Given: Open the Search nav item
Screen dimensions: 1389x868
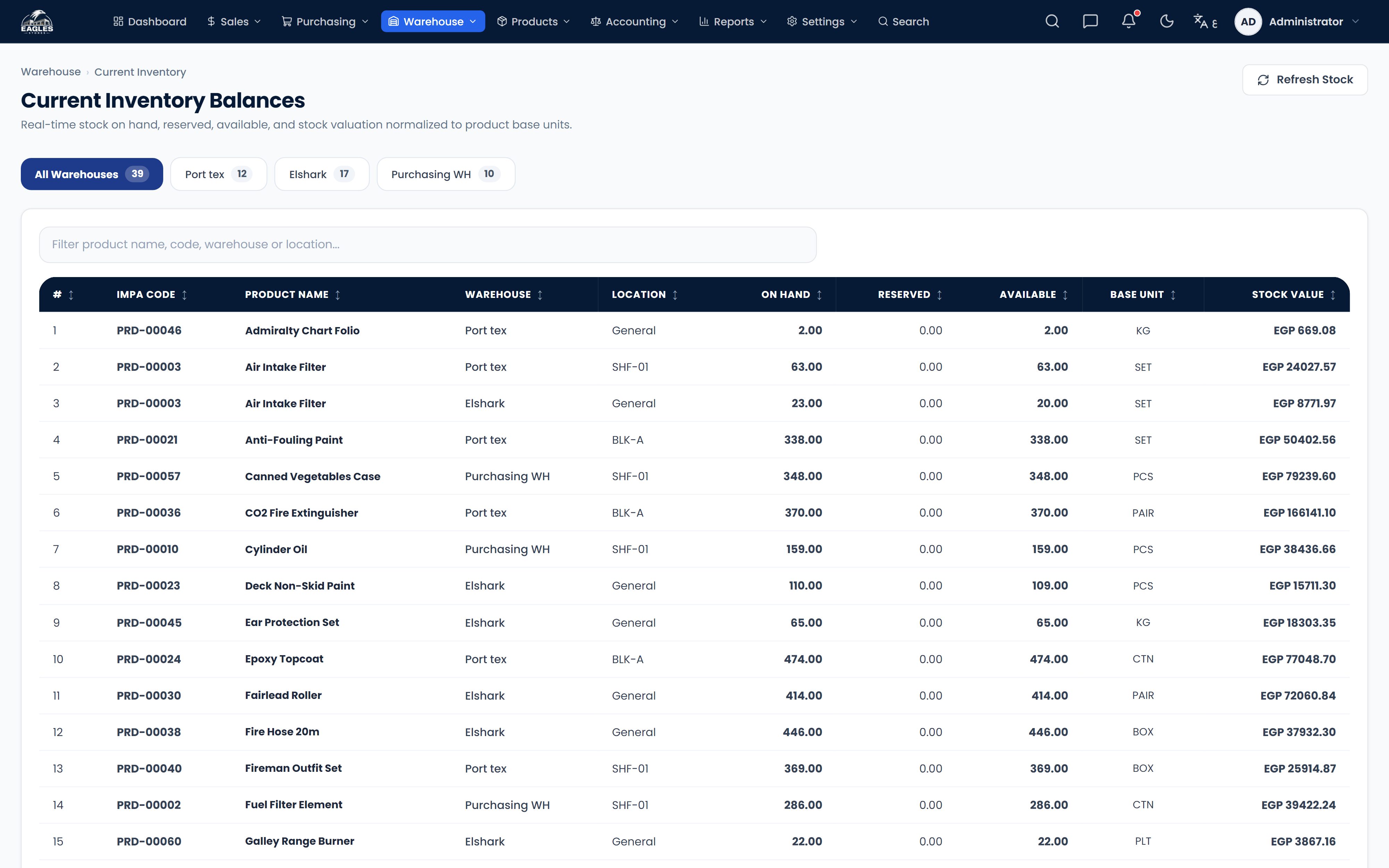Looking at the screenshot, I should click(904, 22).
